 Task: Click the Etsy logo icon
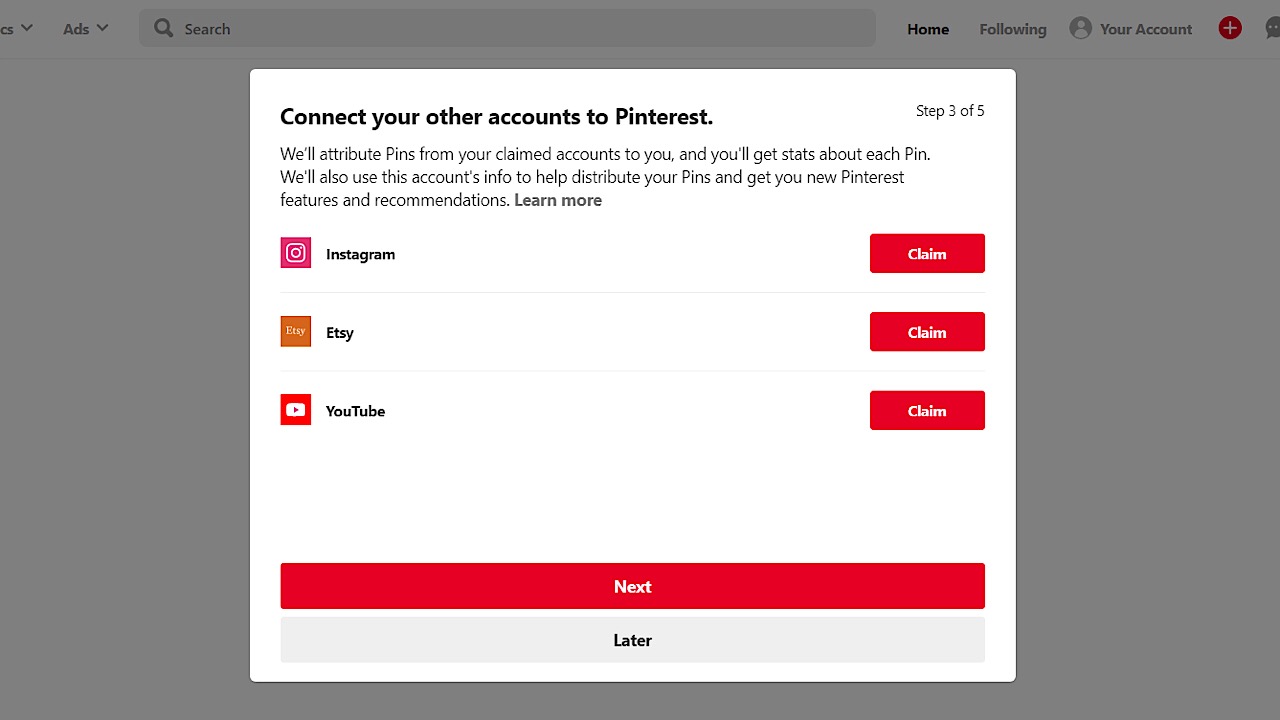296,332
